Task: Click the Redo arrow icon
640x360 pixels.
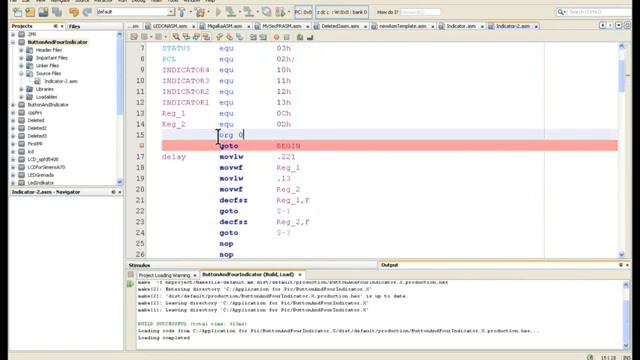Action: click(87, 12)
